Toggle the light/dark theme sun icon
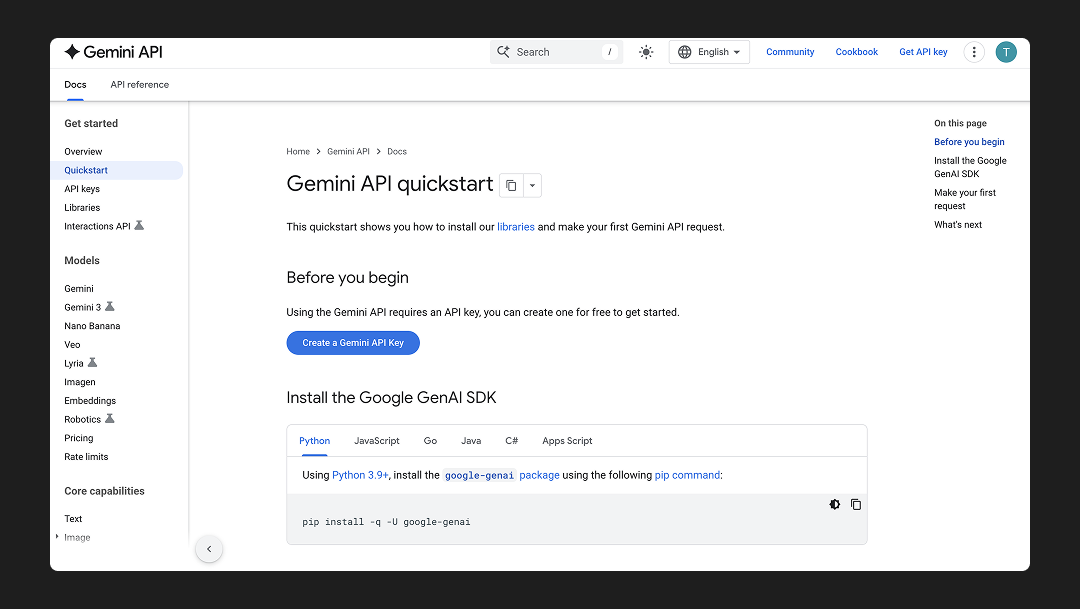The image size is (1080, 609). pos(645,52)
